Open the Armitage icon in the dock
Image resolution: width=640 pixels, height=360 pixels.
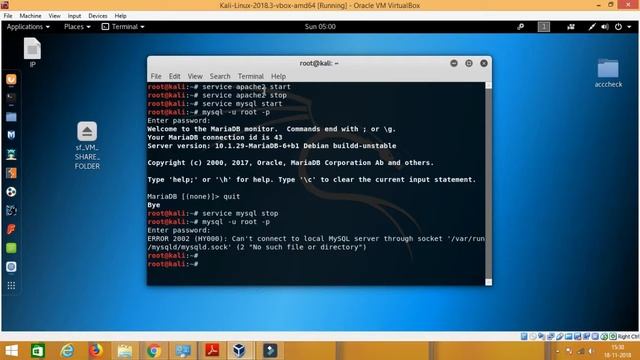(11, 154)
